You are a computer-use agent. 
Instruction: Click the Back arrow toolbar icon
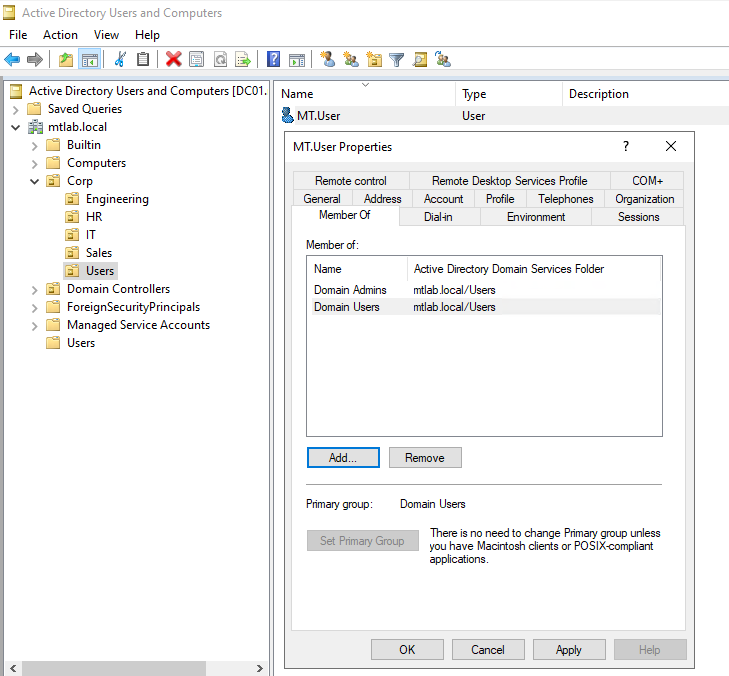[x=12, y=60]
